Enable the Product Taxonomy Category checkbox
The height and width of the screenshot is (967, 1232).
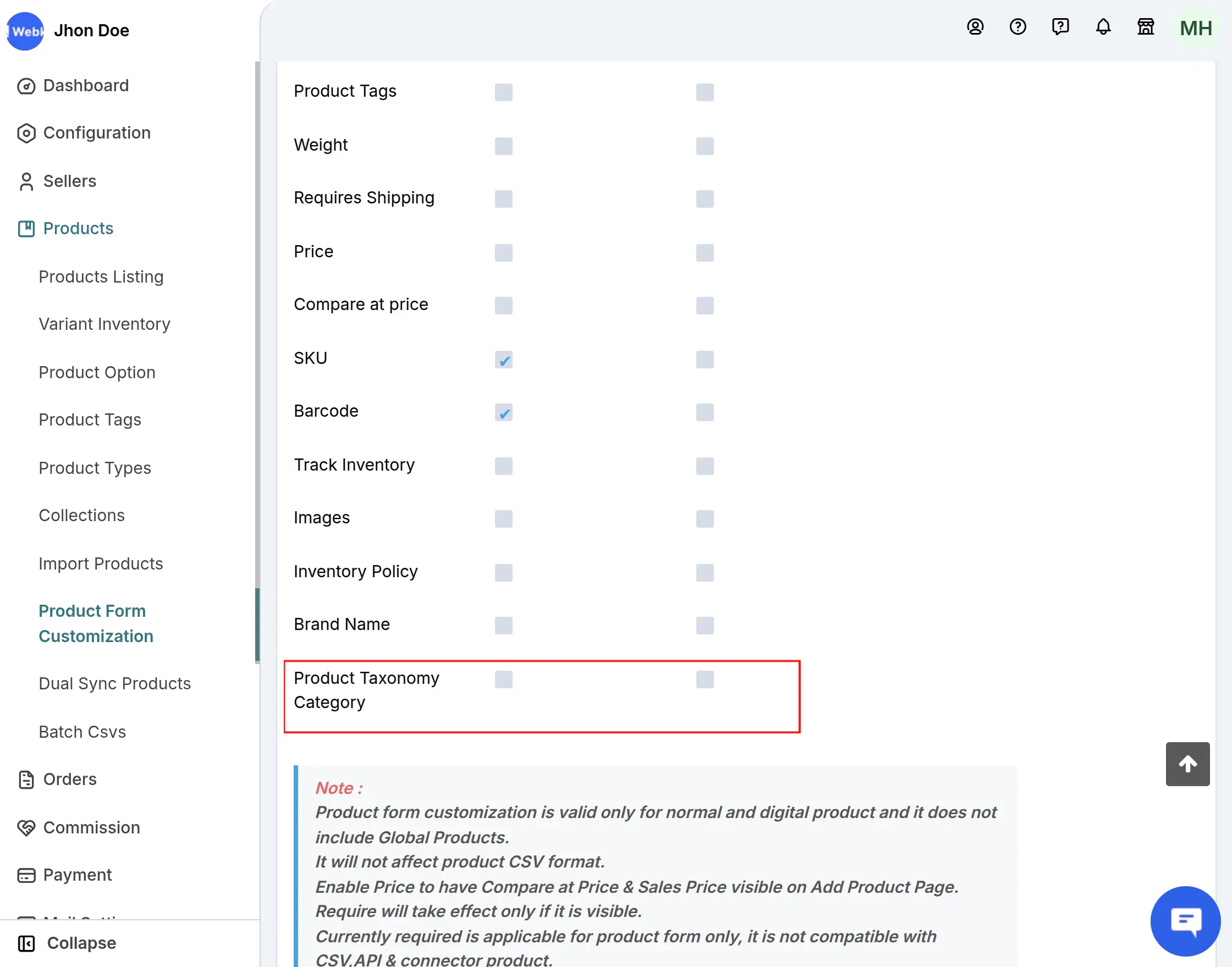(503, 679)
